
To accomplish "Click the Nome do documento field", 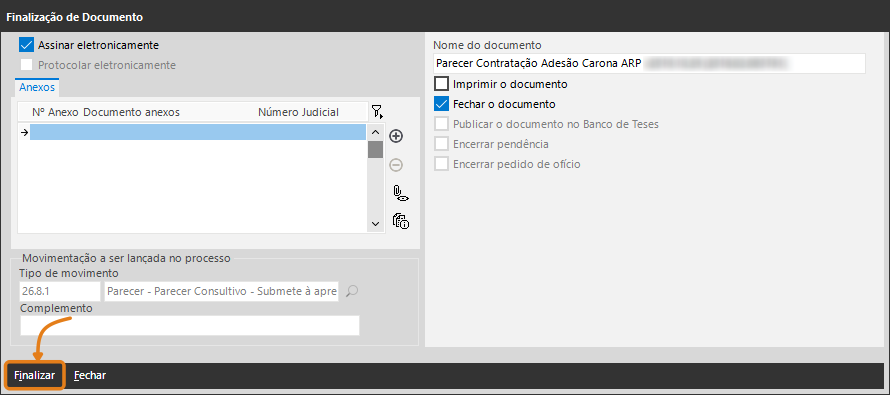I will [x=649, y=64].
